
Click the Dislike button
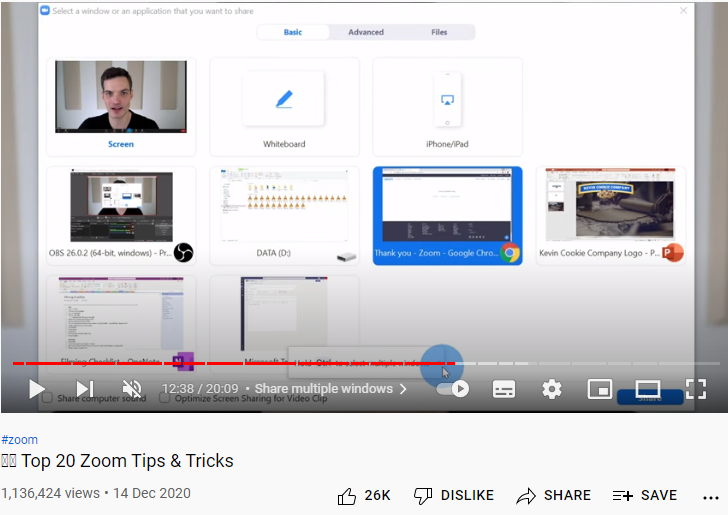pyautogui.click(x=454, y=495)
